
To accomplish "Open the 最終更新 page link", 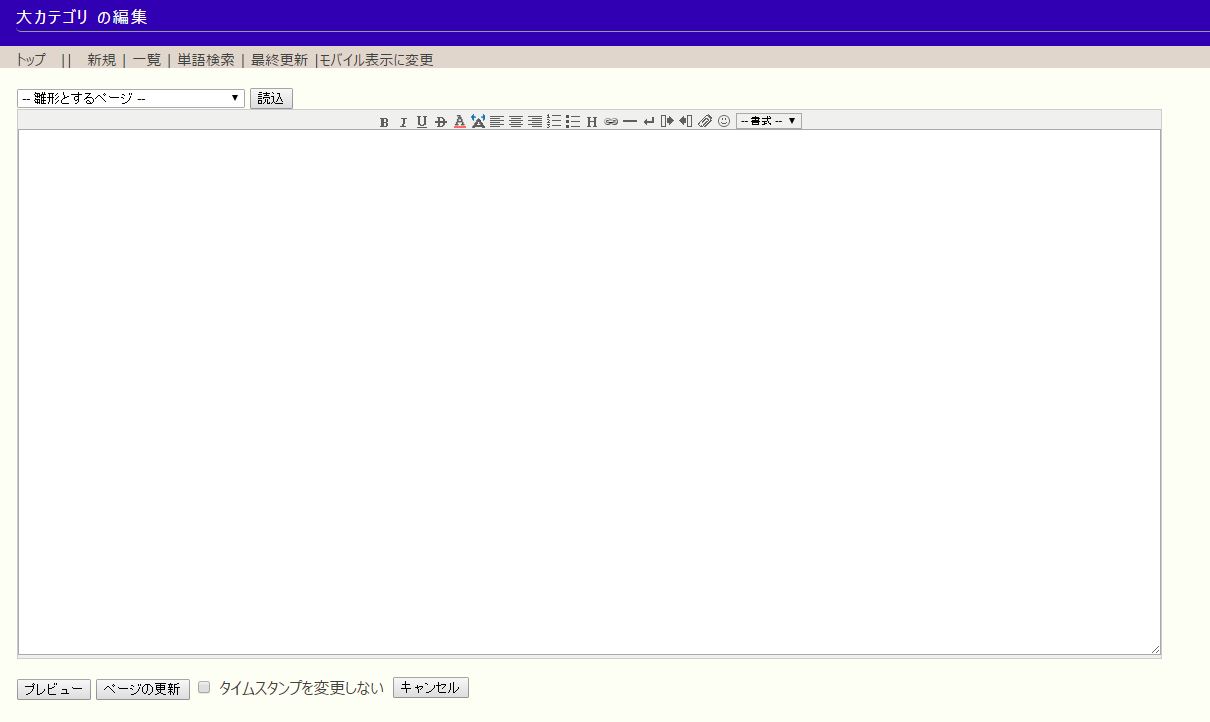I will tap(279, 60).
